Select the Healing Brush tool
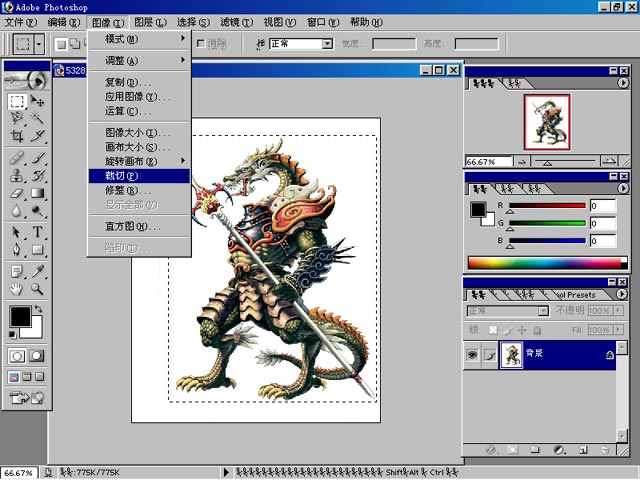Screen dimensions: 640x480 pyautogui.click(x=17, y=158)
